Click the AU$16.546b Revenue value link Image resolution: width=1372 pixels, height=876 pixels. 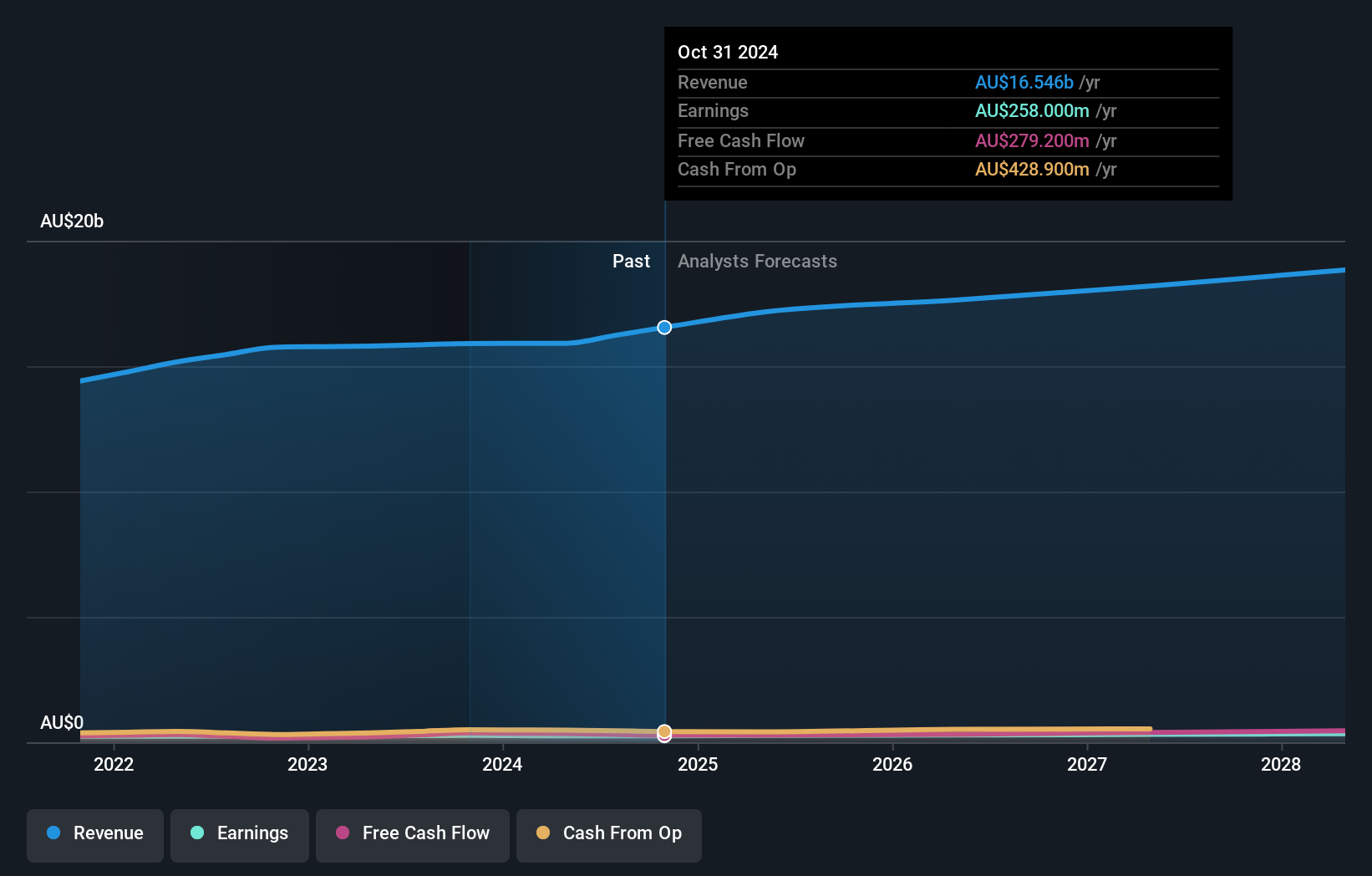point(1024,82)
